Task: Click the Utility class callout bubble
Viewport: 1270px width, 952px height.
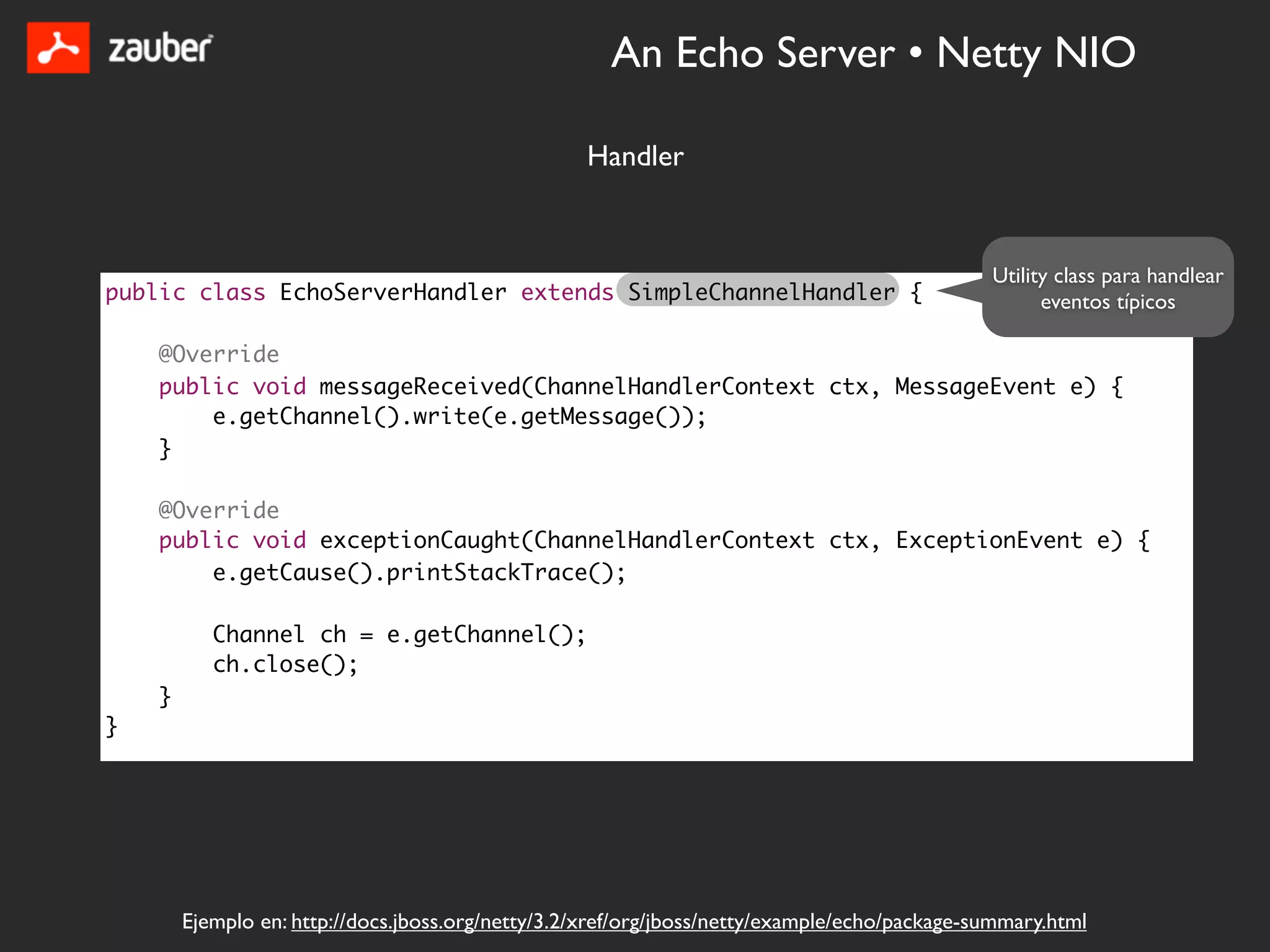Action: (x=1108, y=288)
